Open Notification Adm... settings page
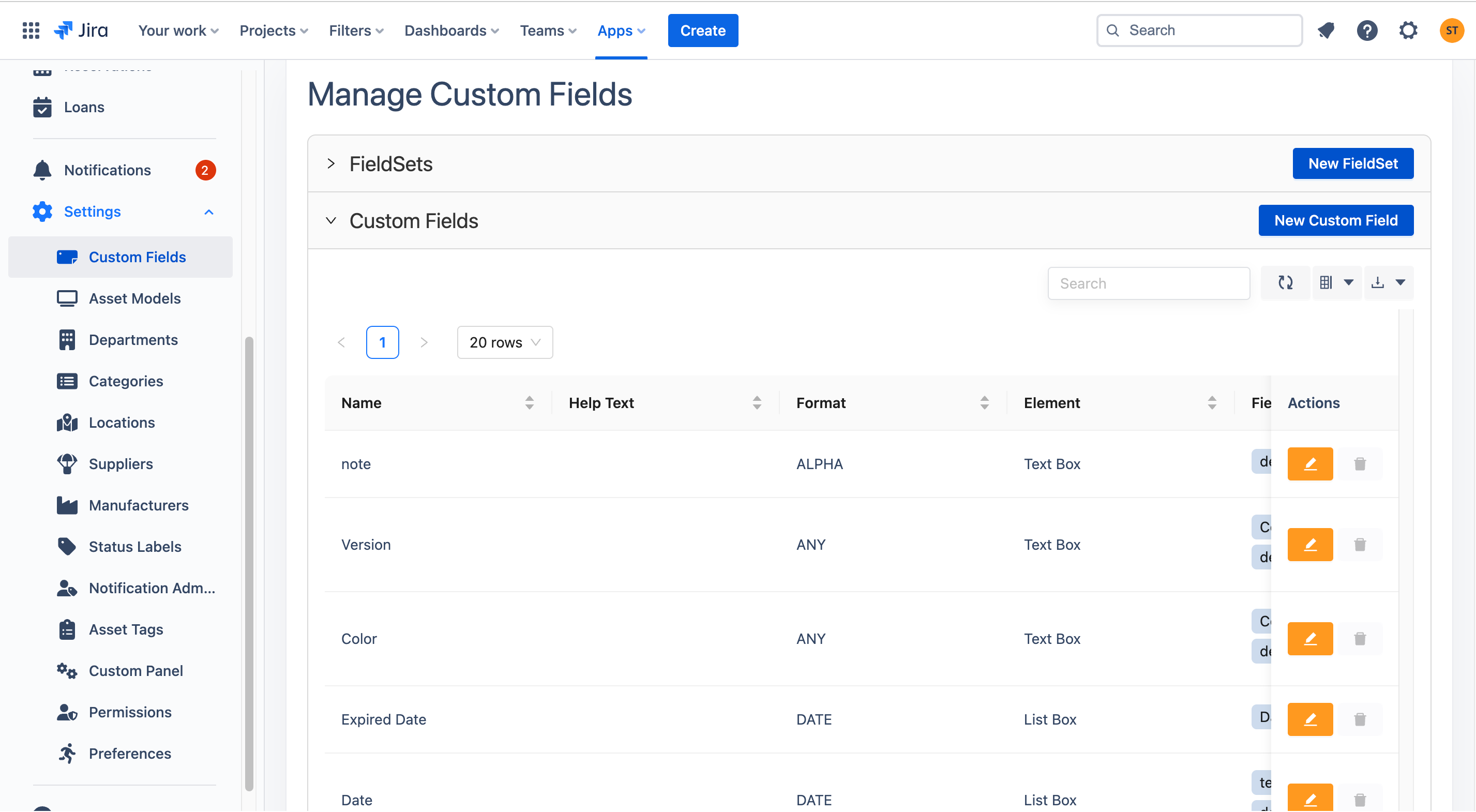Image resolution: width=1476 pixels, height=812 pixels. tap(121, 588)
